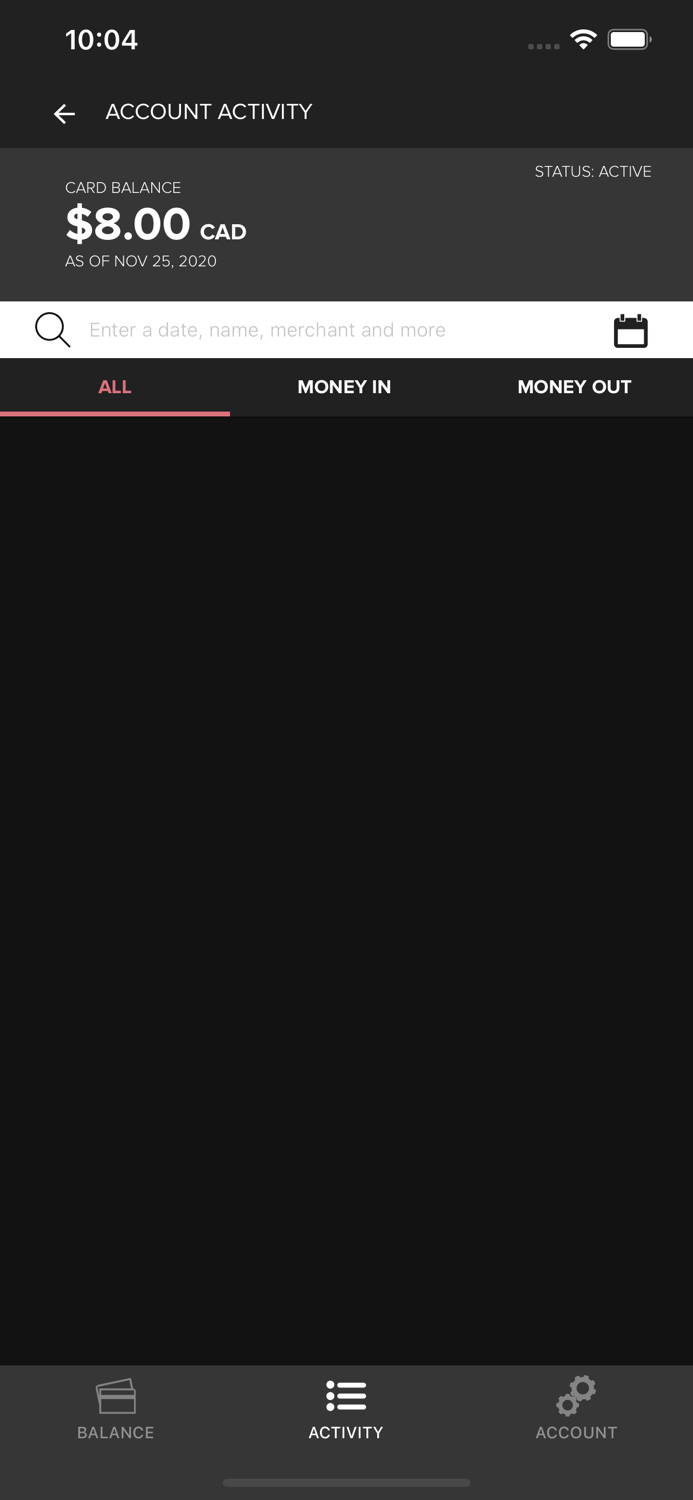Filter by the MONEY OUT tab
The width and height of the screenshot is (693, 1500).
tap(574, 387)
